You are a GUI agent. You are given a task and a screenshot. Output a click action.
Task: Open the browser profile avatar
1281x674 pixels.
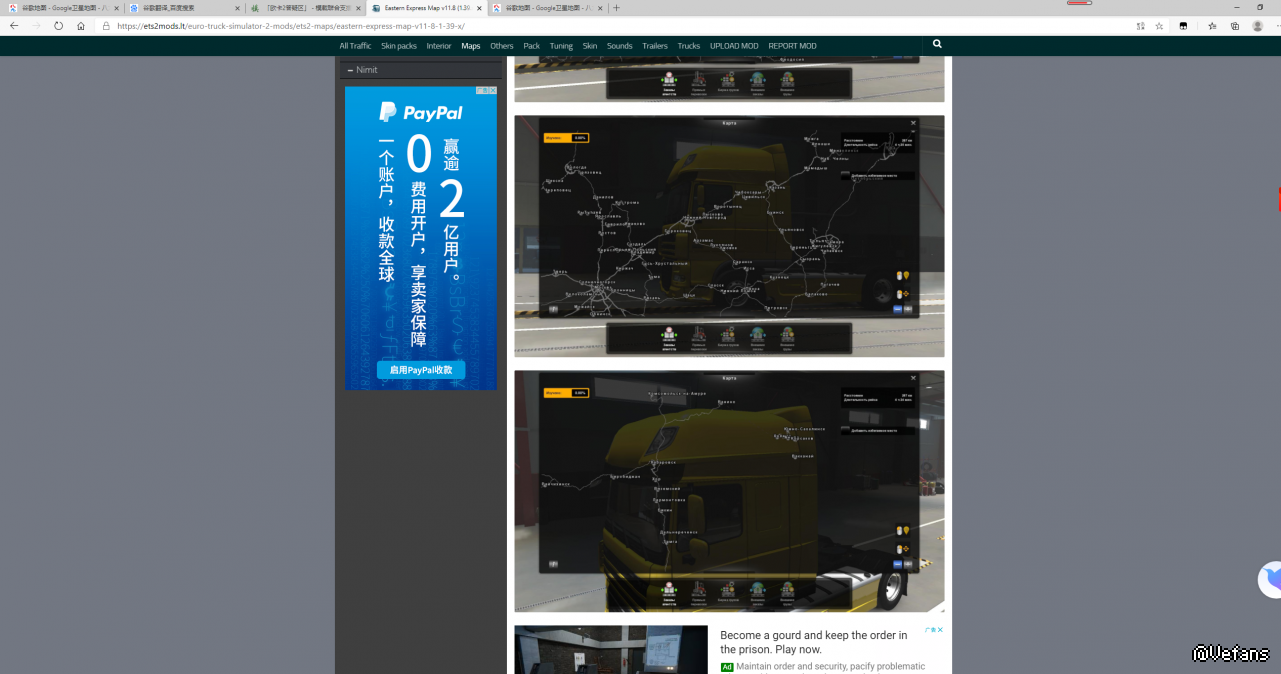1258,26
